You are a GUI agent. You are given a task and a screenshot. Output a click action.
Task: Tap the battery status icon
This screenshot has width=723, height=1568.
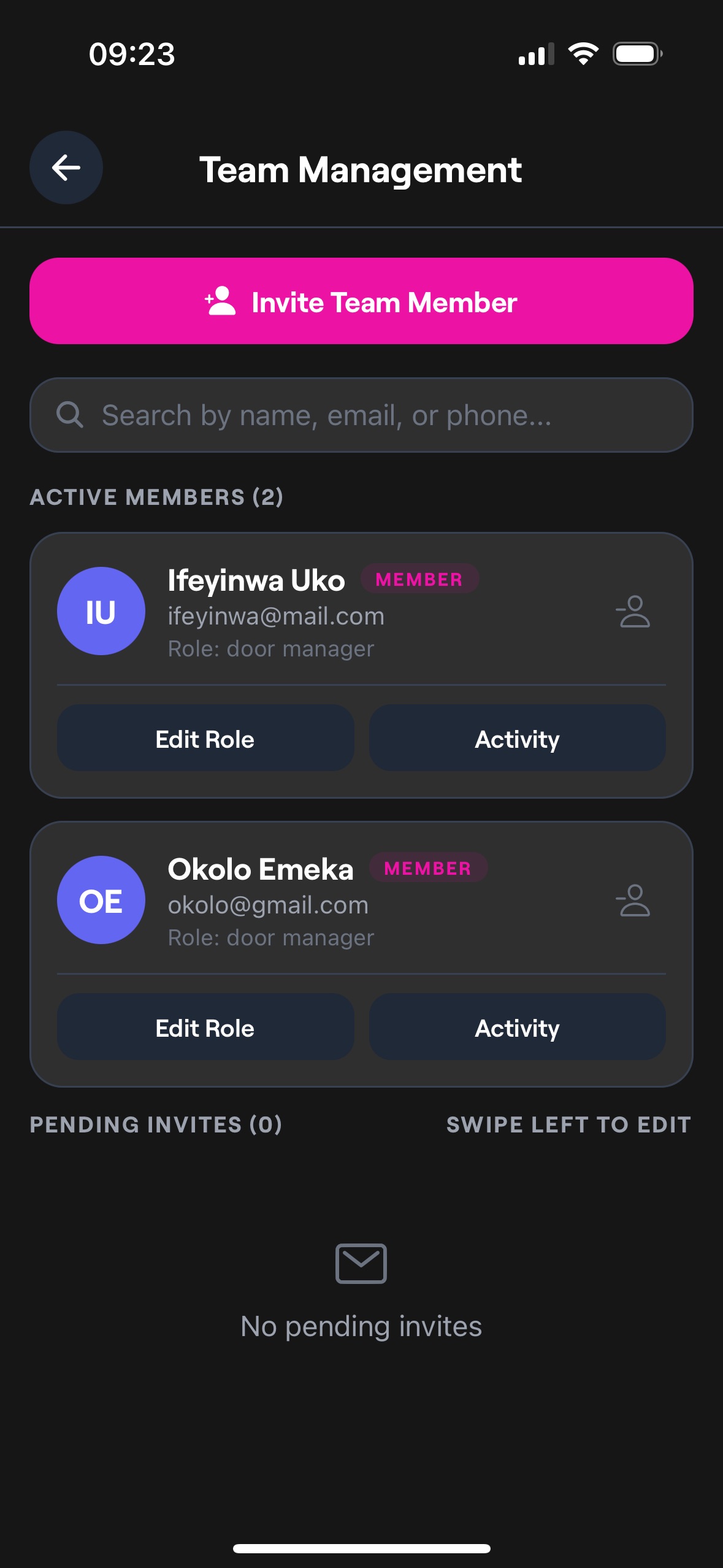pos(638,54)
